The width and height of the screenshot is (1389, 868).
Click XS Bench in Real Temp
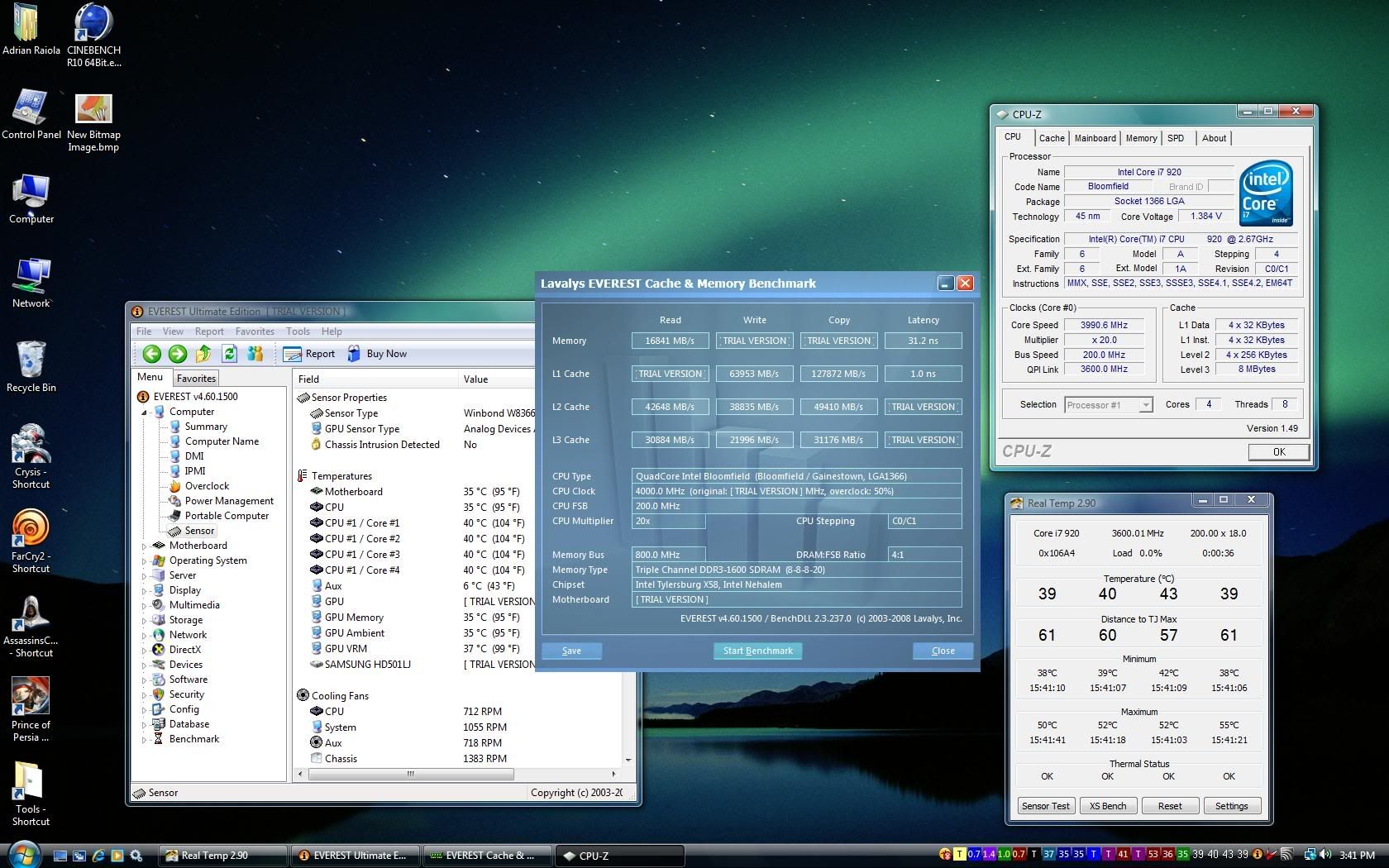coord(1108,806)
